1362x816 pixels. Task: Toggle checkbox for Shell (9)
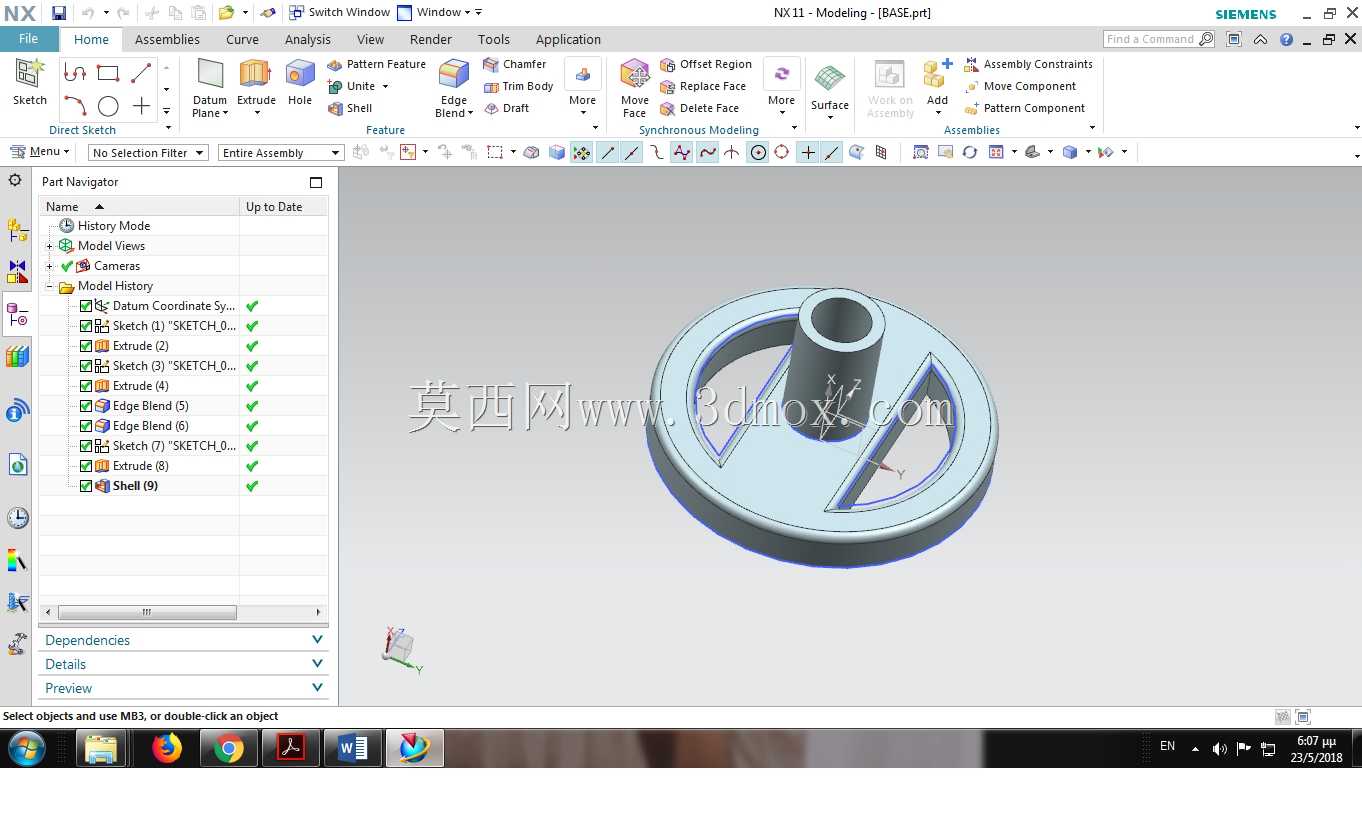click(x=86, y=486)
